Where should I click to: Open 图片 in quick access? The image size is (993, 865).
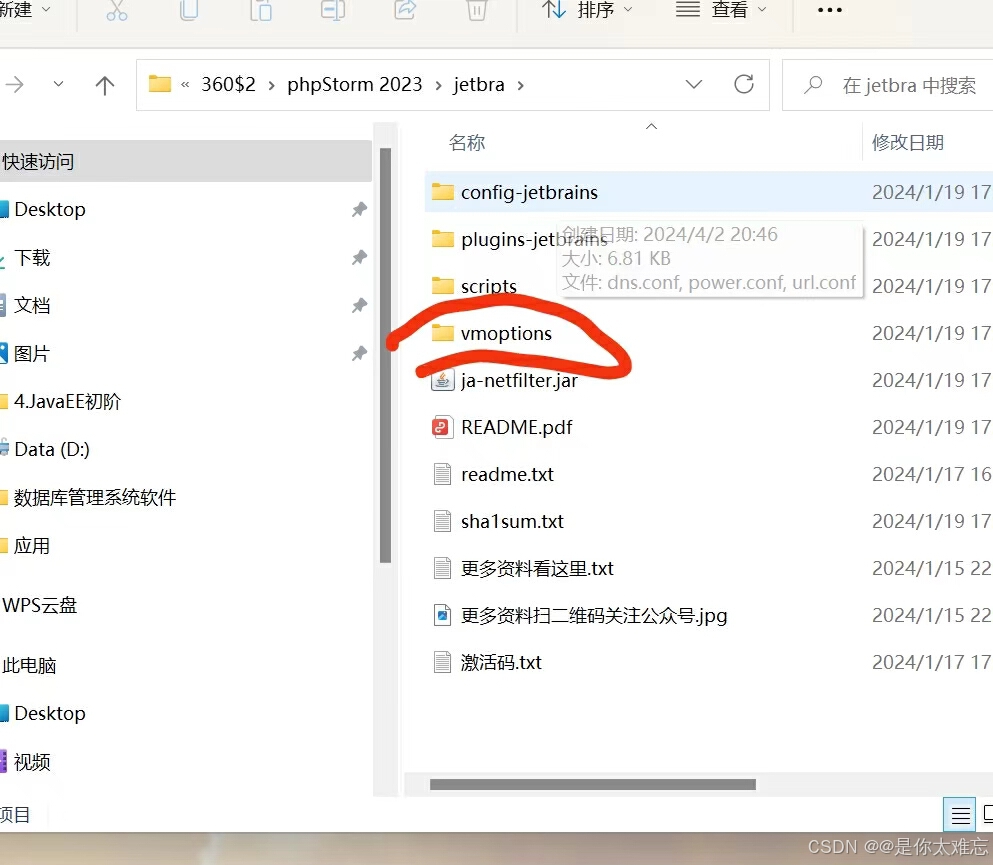point(32,353)
